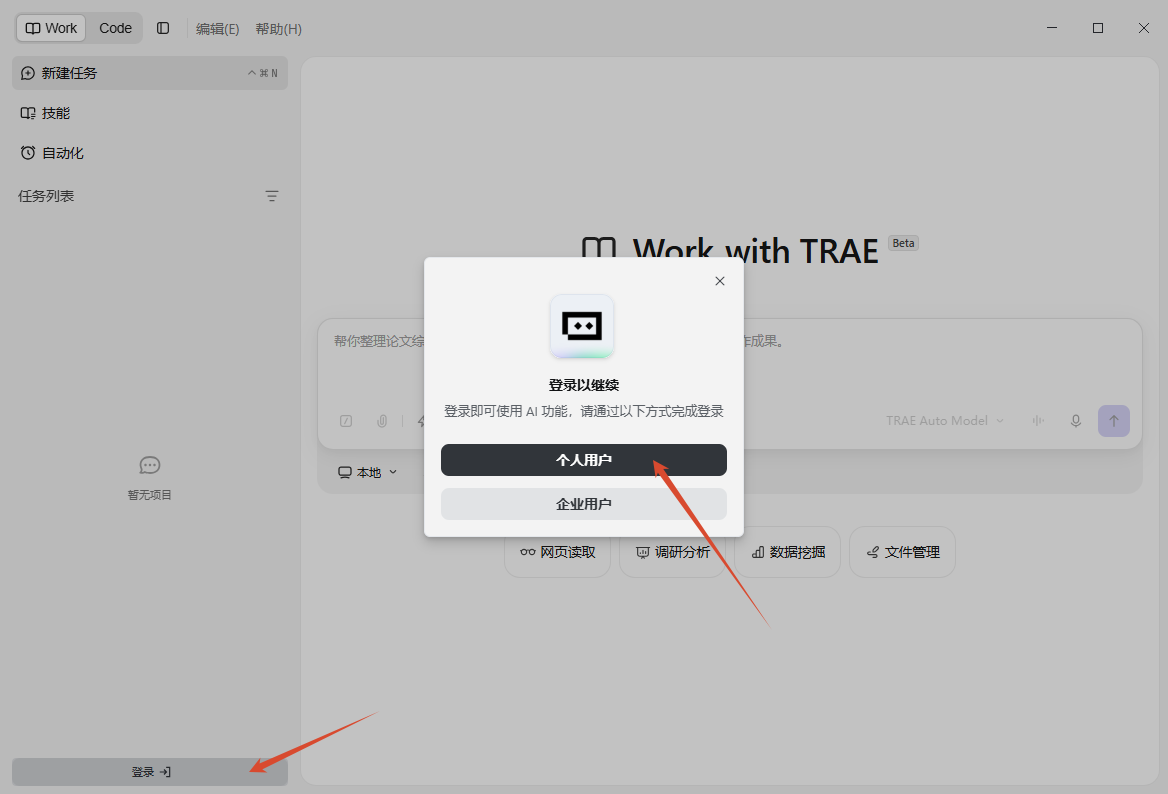Choose 企业用户 login option
Viewport: 1168px width, 794px height.
point(584,504)
